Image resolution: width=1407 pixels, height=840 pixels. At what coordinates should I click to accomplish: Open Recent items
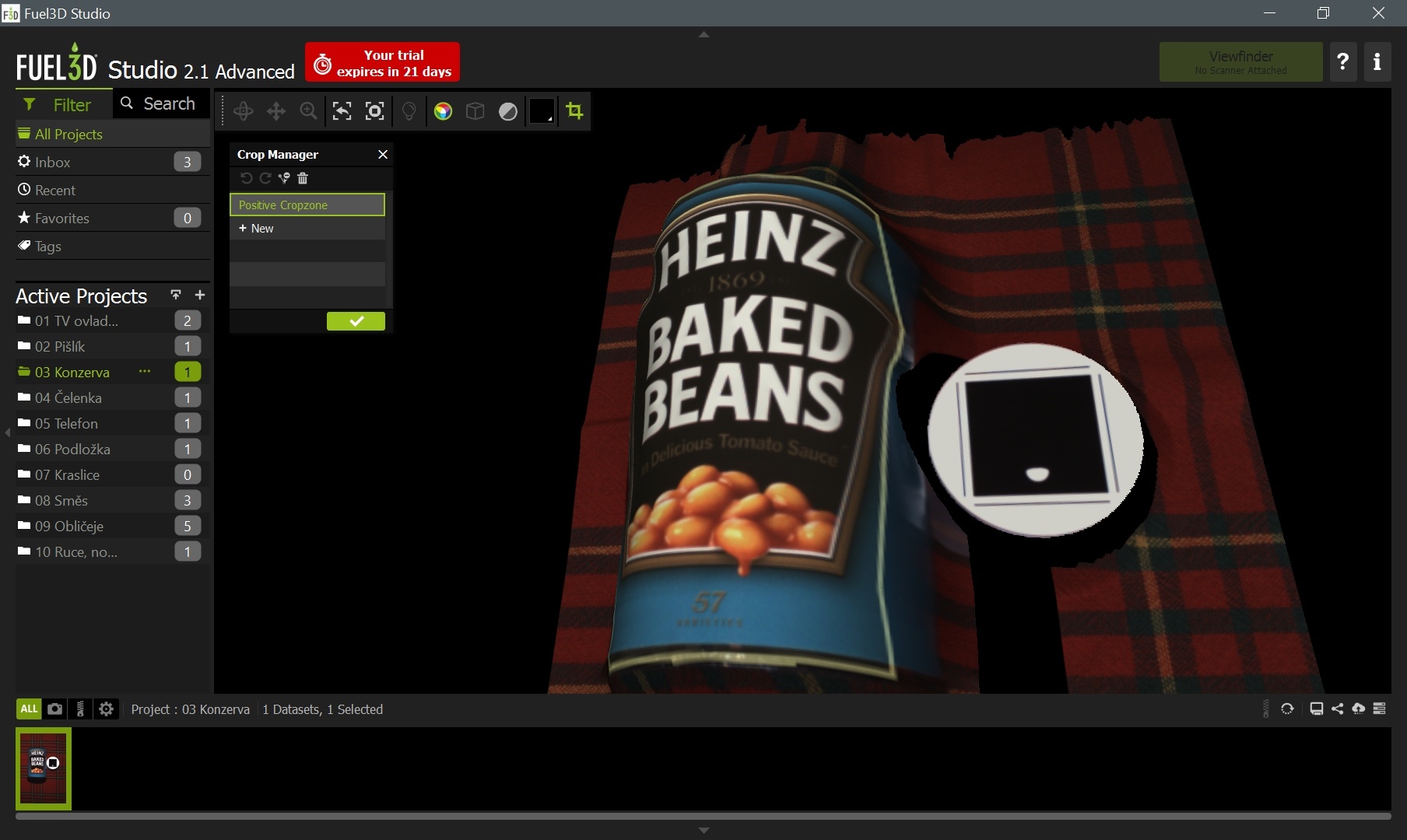113,190
